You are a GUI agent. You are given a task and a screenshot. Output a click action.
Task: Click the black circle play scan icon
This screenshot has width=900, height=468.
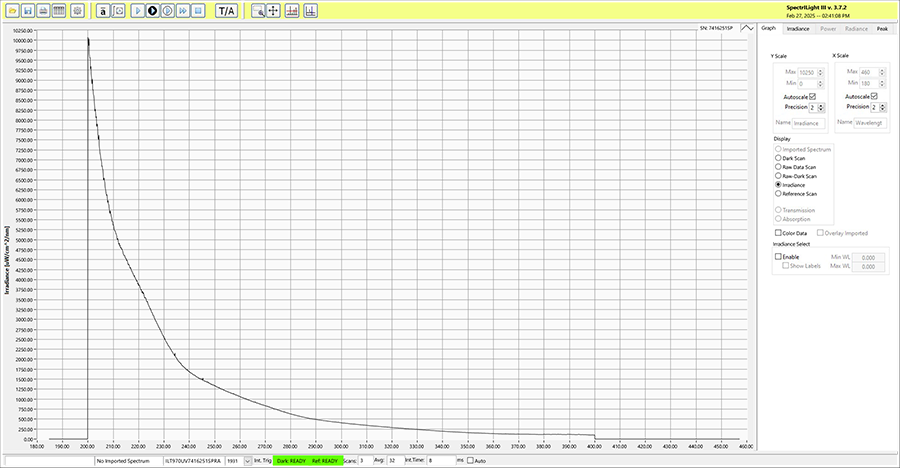pyautogui.click(x=152, y=11)
